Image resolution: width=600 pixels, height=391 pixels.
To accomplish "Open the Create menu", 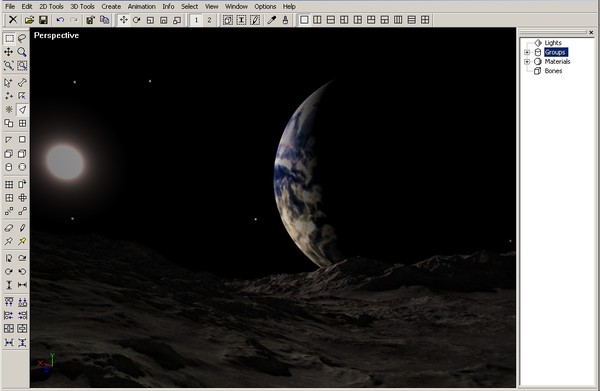I will tap(111, 7).
